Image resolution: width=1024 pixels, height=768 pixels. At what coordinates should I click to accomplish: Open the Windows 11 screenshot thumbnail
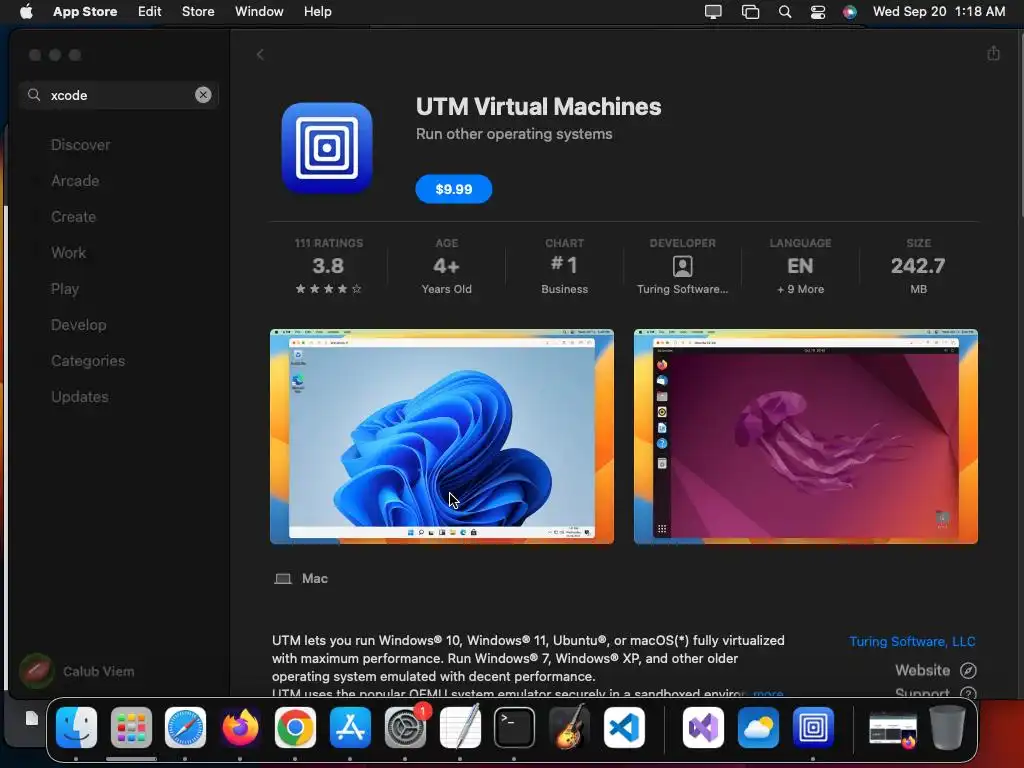pyautogui.click(x=442, y=436)
